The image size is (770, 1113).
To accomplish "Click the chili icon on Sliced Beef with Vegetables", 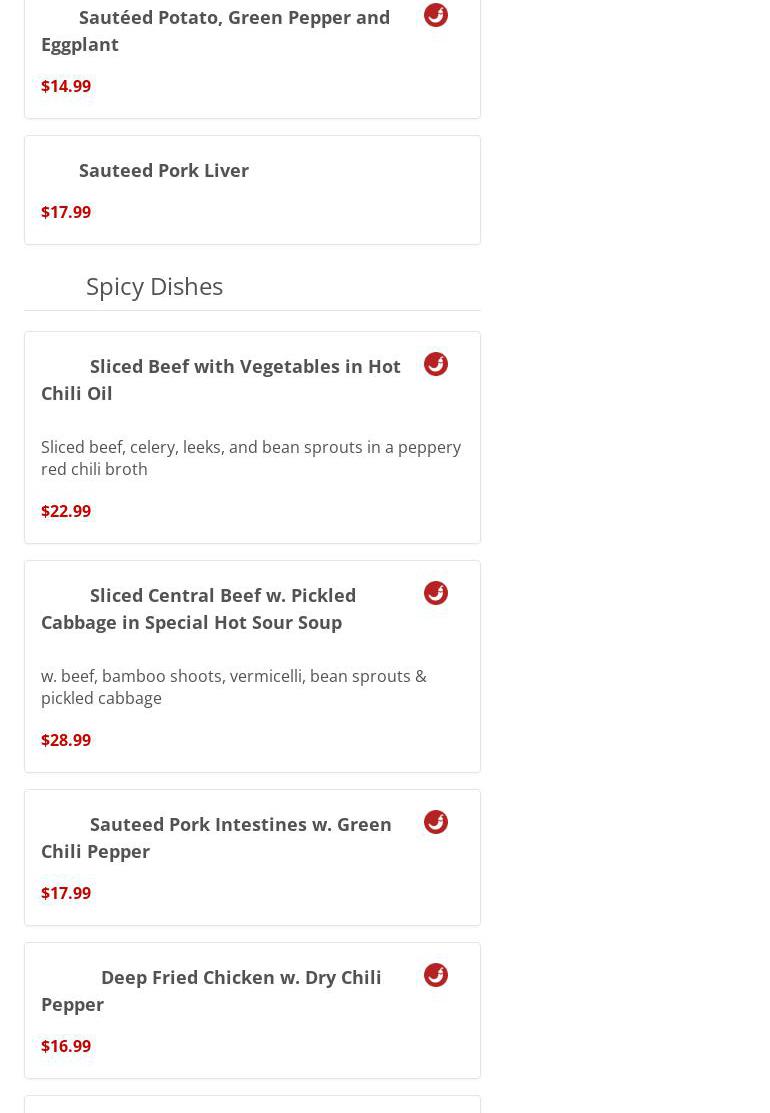I will [x=436, y=364].
